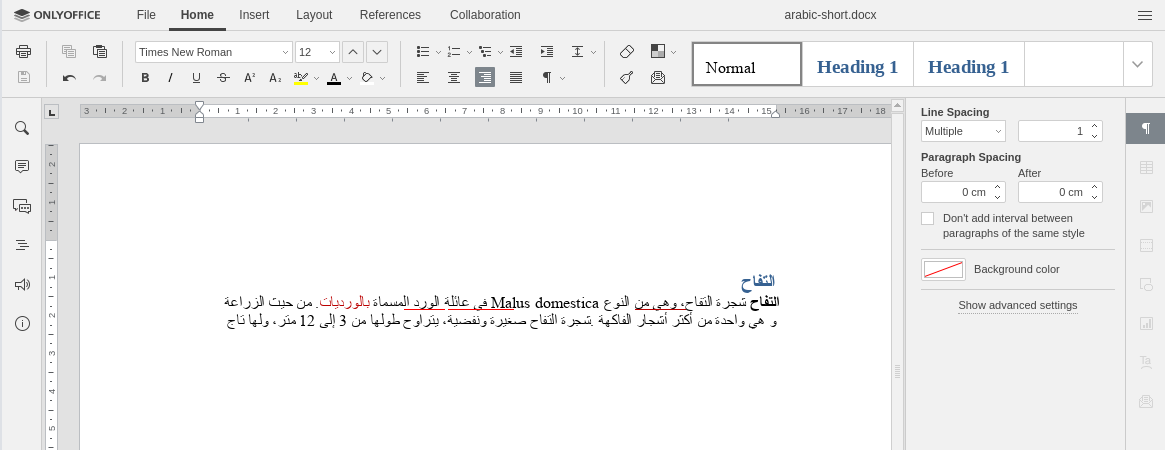Click Show advanced settings link
This screenshot has height=450, width=1165.
(1018, 305)
